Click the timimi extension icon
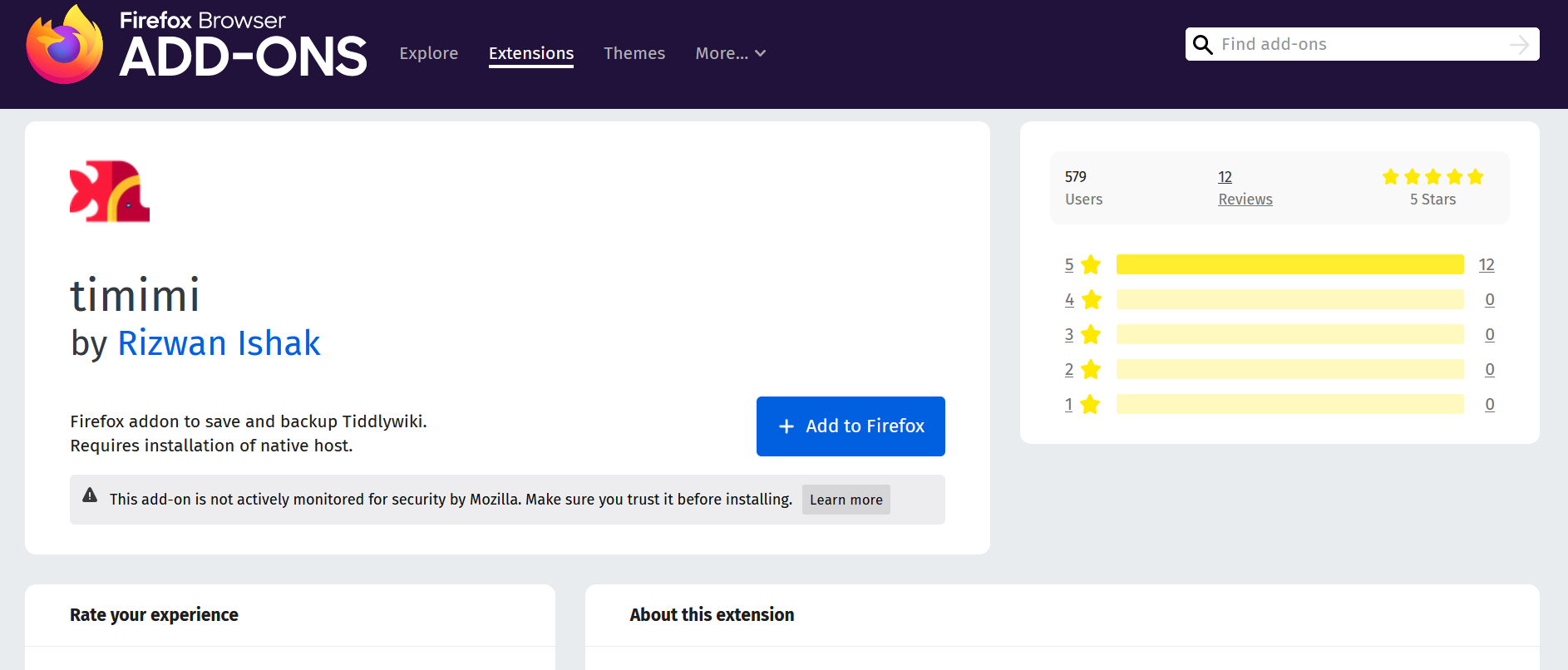Viewport: 1568px width, 670px height. tap(110, 191)
